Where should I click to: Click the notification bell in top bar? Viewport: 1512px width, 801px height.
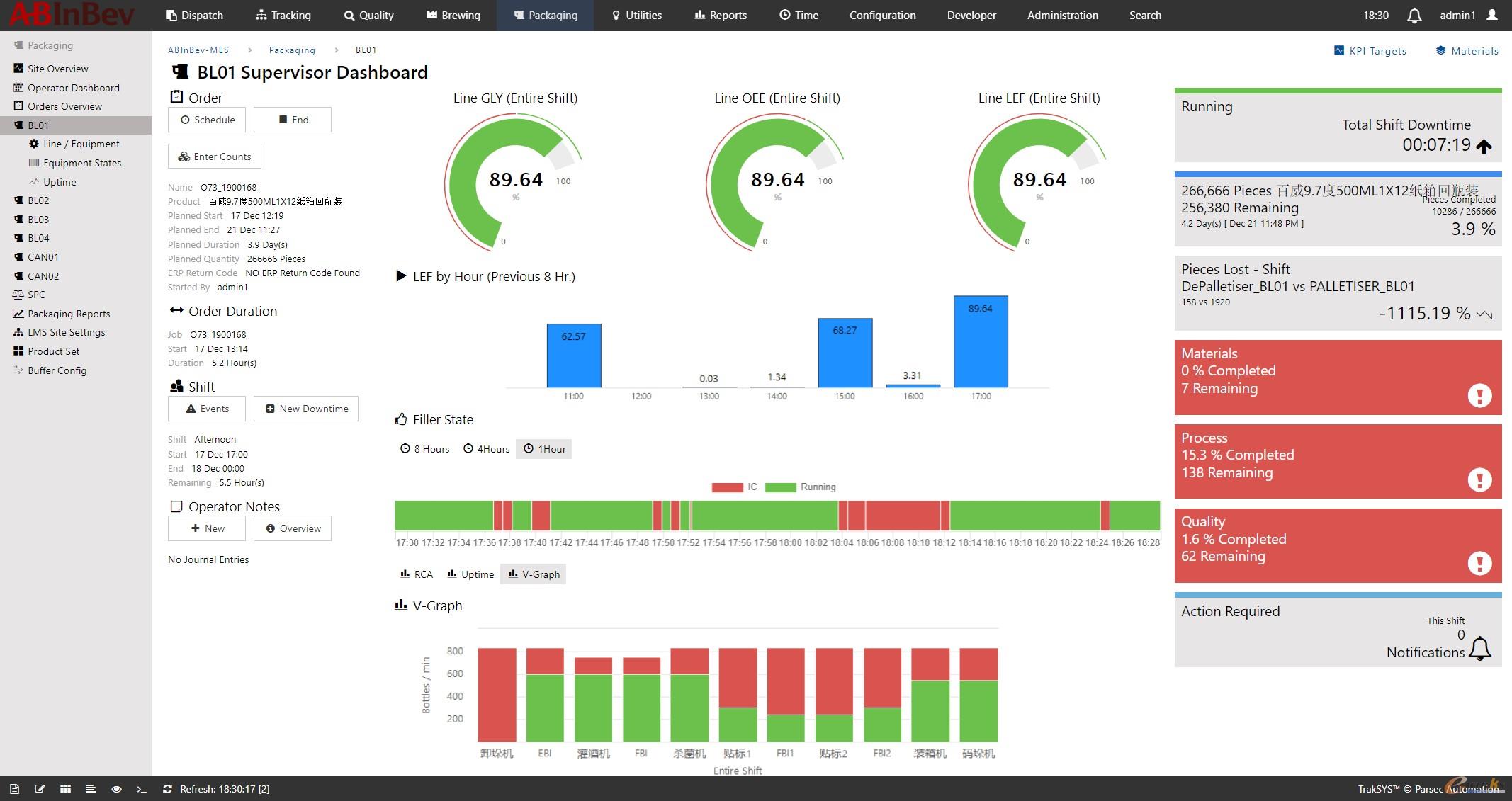1414,15
